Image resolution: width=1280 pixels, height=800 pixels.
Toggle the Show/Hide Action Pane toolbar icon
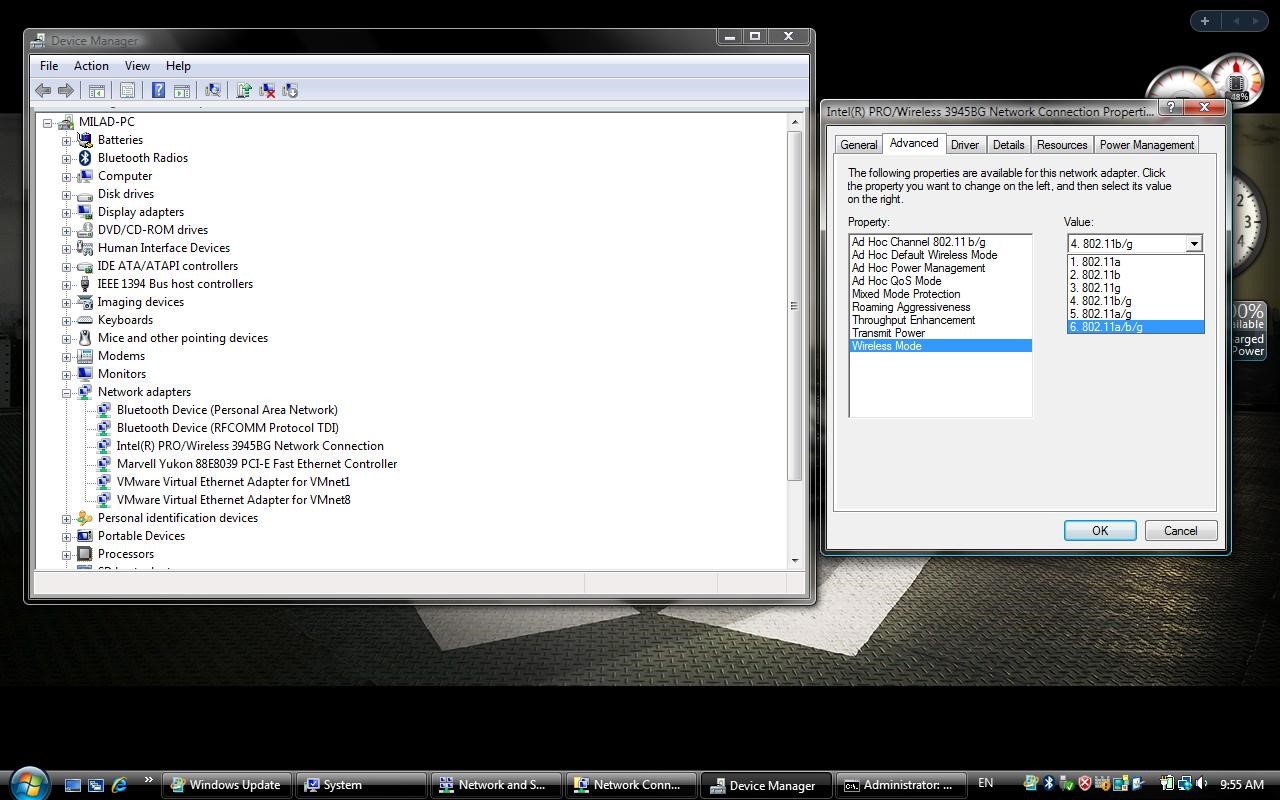pos(182,91)
